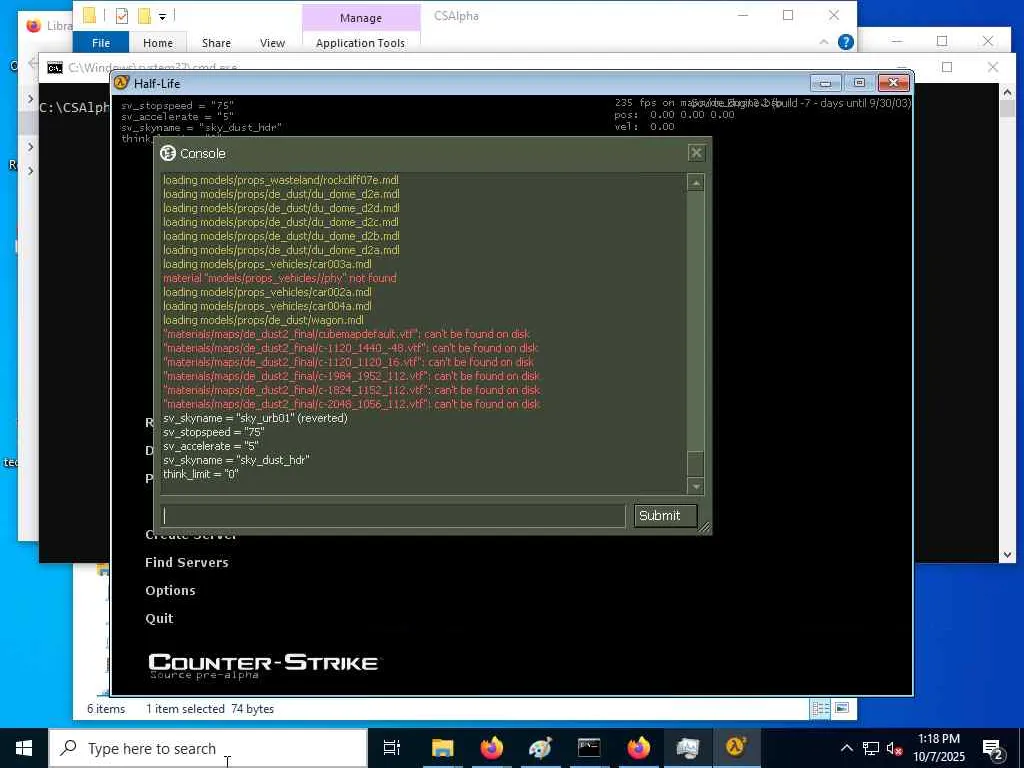Click the console line 'think_limit = "0"'
Viewport: 1024px width, 768px height.
201,474
